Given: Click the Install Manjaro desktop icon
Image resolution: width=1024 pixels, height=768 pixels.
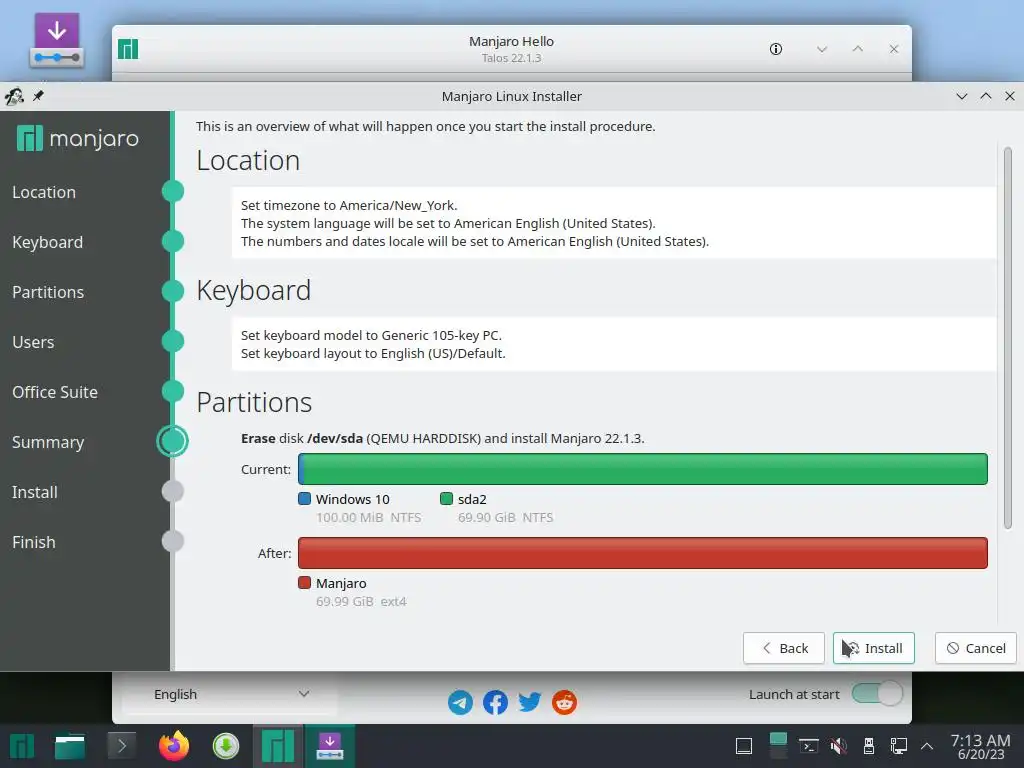Looking at the screenshot, I should point(57,40).
